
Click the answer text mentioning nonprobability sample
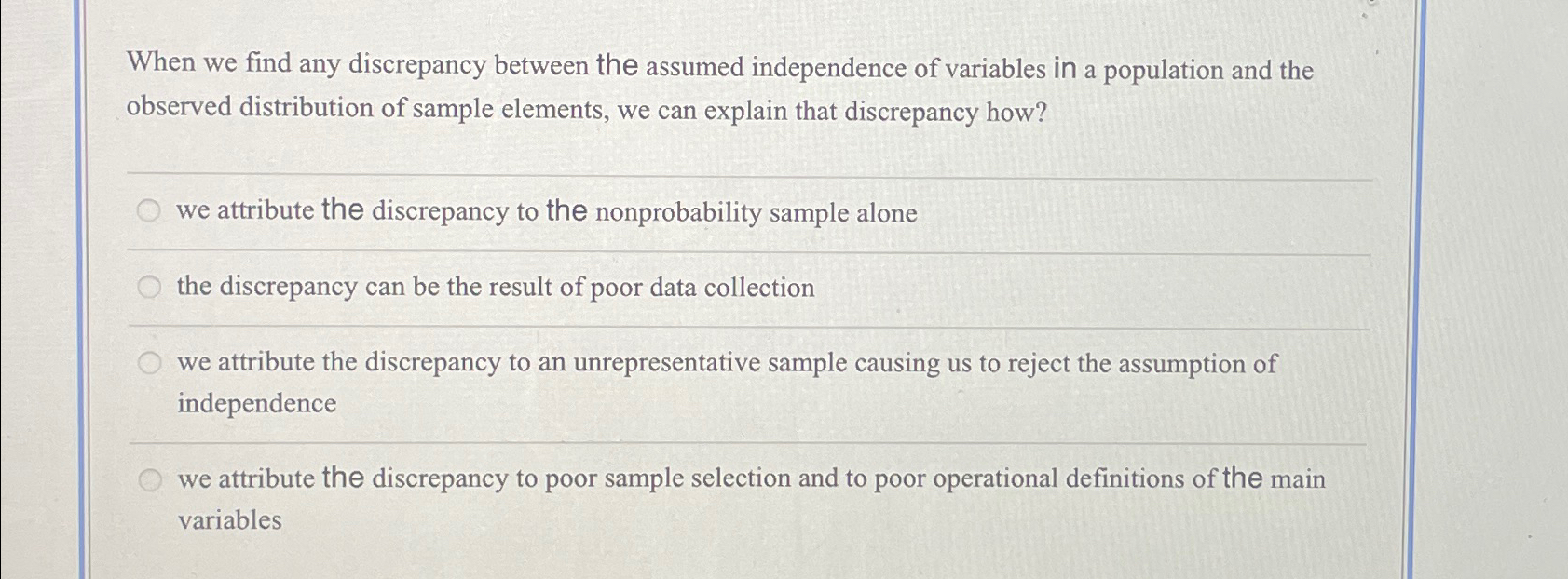click(x=545, y=212)
